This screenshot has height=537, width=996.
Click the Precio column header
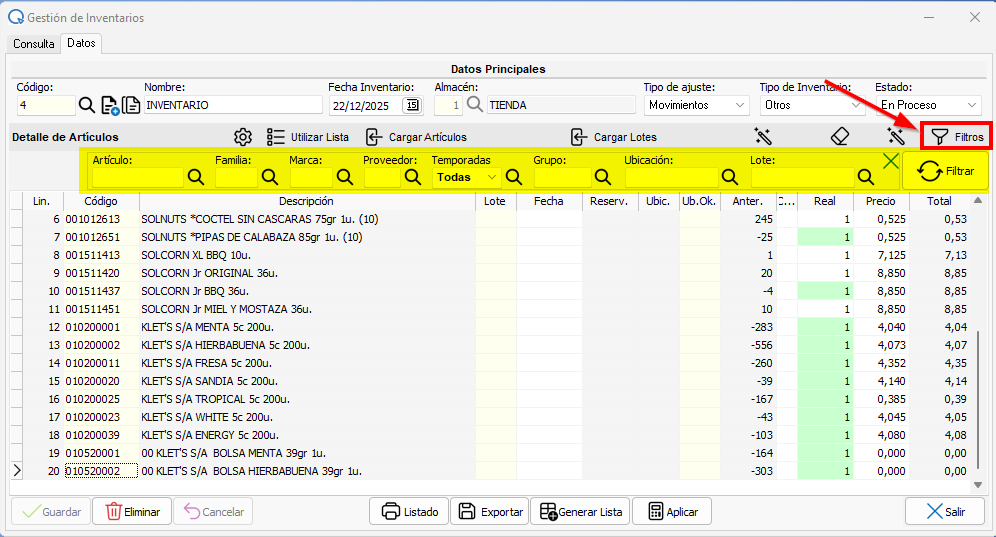coord(881,201)
